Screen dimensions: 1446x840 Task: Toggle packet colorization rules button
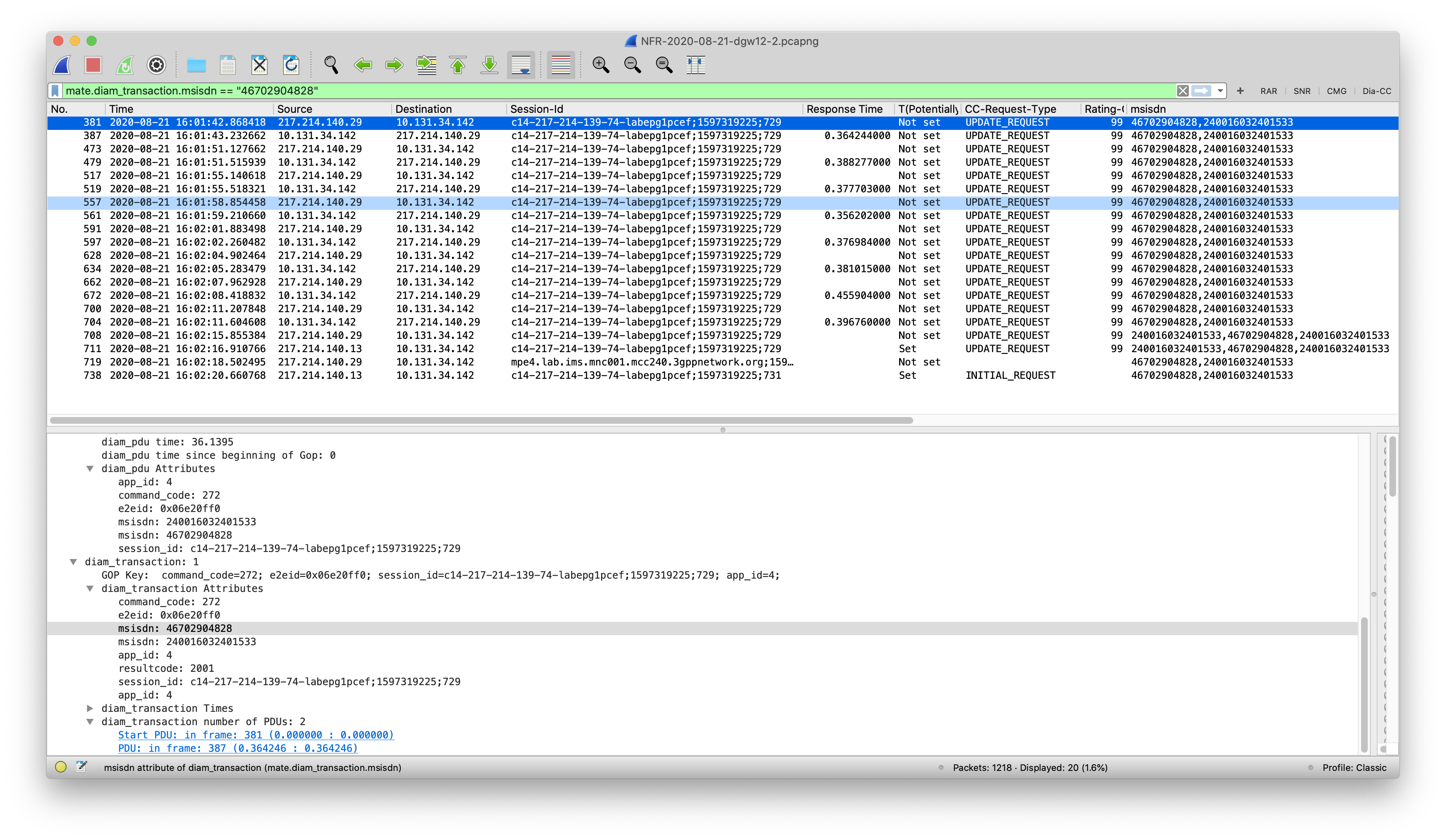[561, 65]
